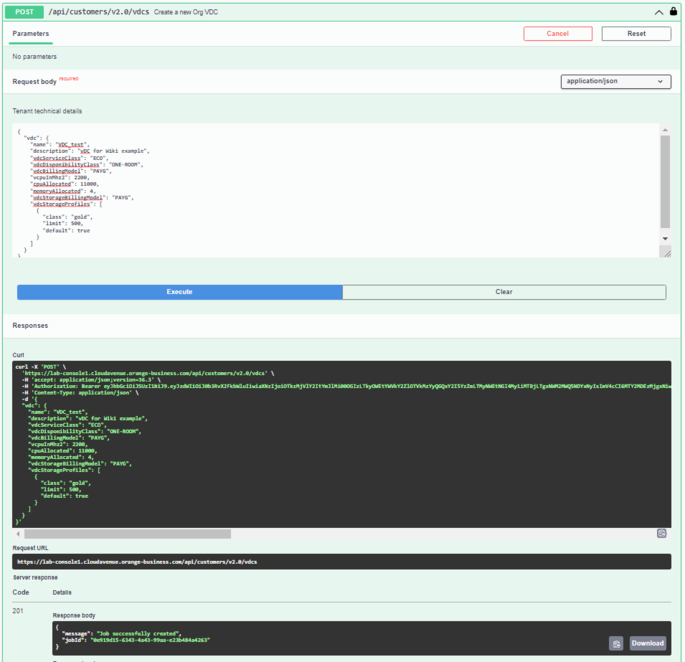Download the response body
The height and width of the screenshot is (662, 685).
(647, 643)
